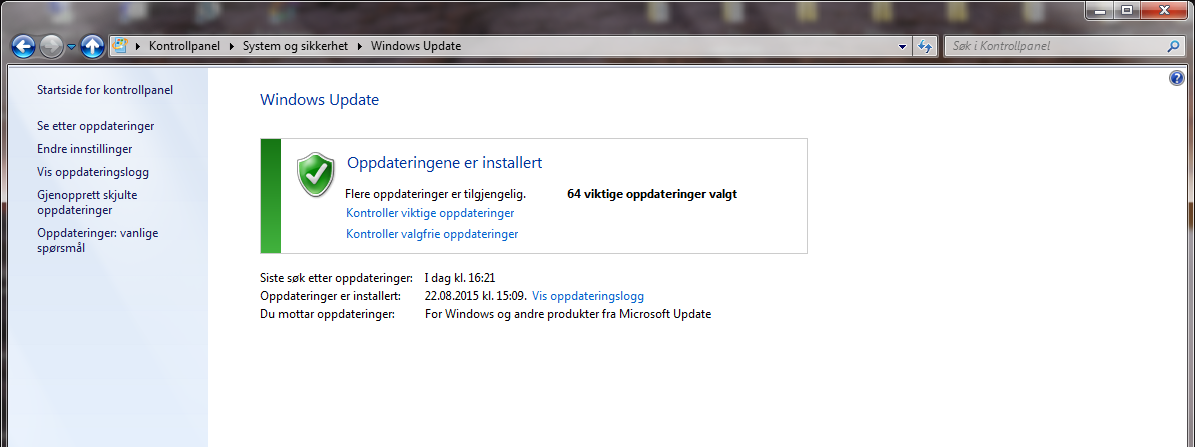1195x447 pixels.
Task: Open Vis oppdateringslogg link beside install date
Action: pos(588,295)
